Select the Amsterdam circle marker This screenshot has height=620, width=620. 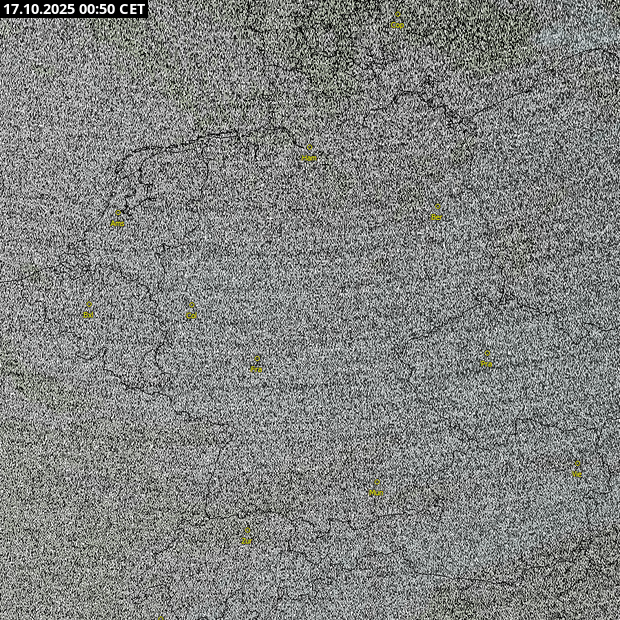[x=118, y=213]
